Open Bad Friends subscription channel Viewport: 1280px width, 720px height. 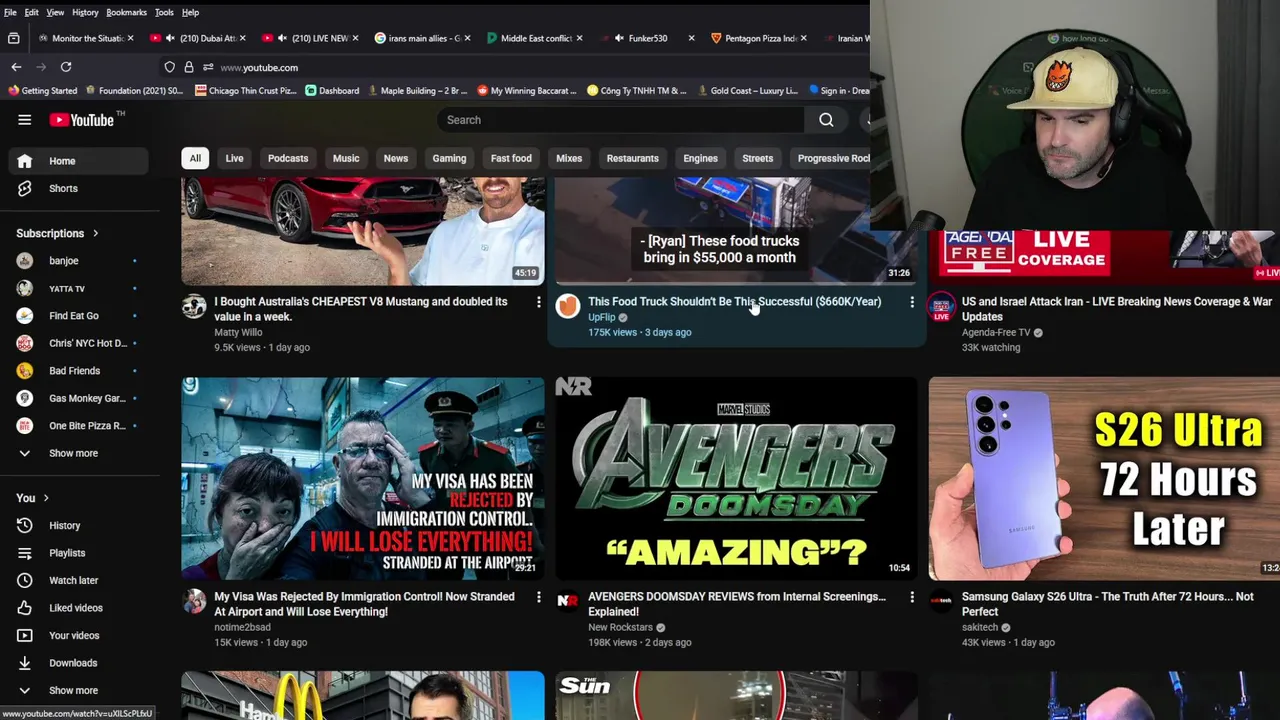coord(75,371)
